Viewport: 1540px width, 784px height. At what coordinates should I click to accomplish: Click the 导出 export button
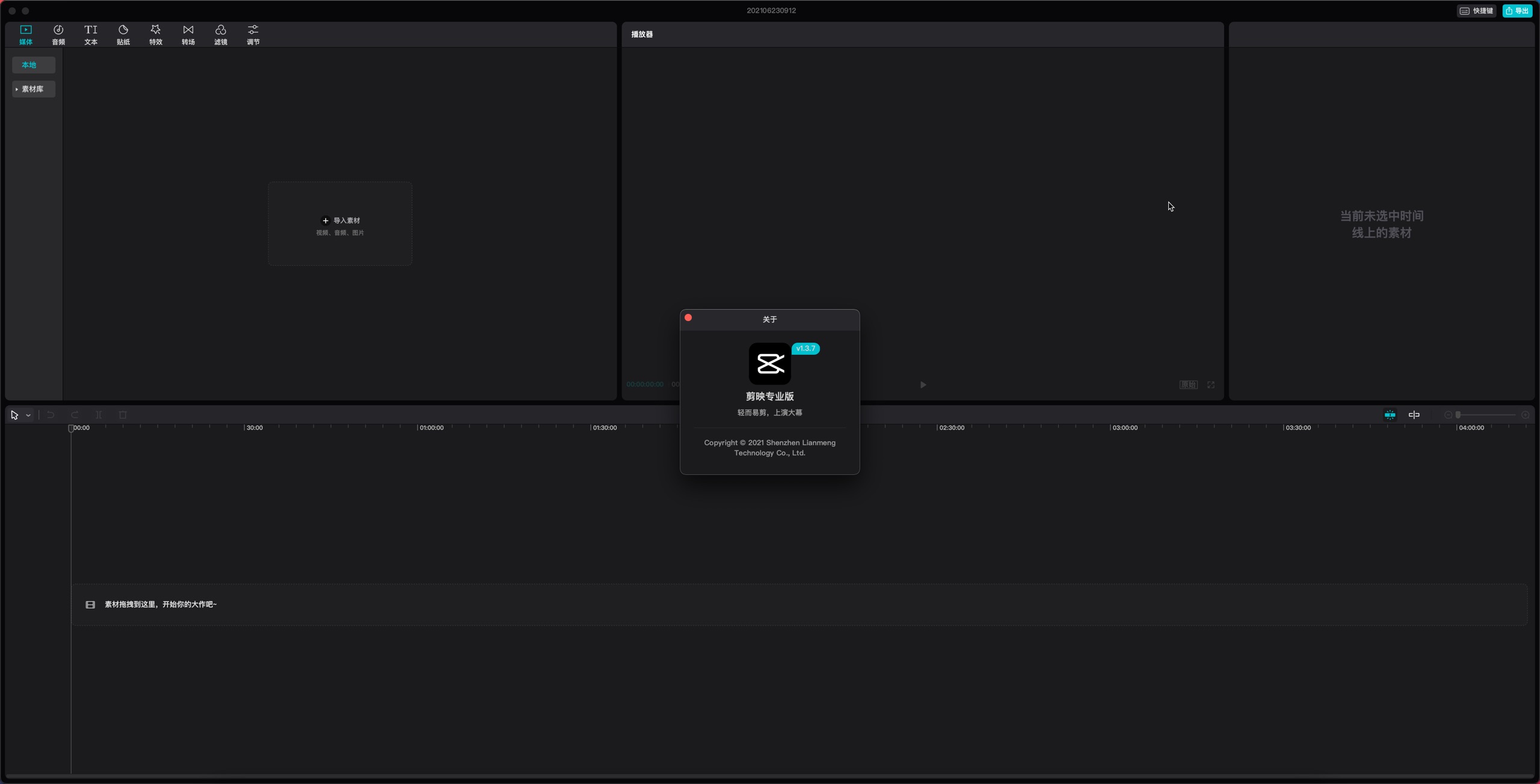click(x=1517, y=11)
